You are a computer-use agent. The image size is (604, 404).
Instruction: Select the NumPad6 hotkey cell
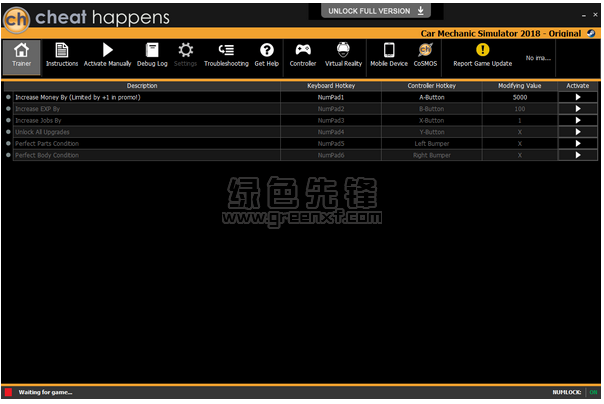pyautogui.click(x=331, y=155)
